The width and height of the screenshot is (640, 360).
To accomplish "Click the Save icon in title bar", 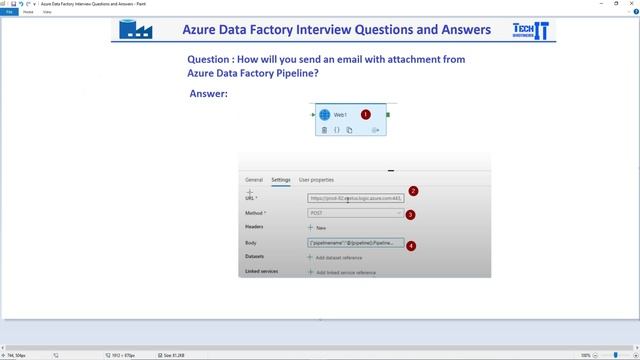I will click(x=13, y=4).
